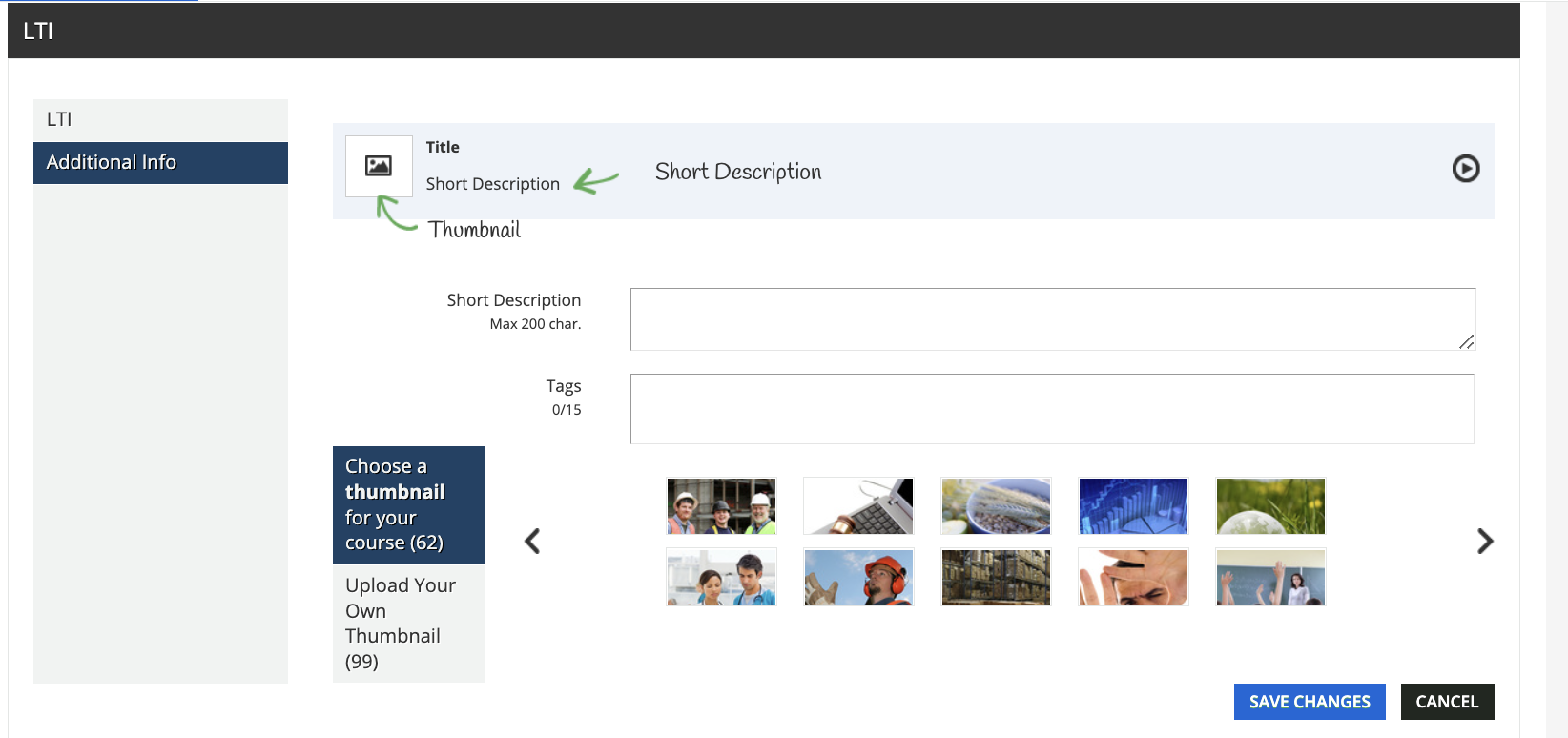Viewport: 1568px width, 738px height.
Task: Click into the Tags input field
Action: pyautogui.click(x=1052, y=409)
